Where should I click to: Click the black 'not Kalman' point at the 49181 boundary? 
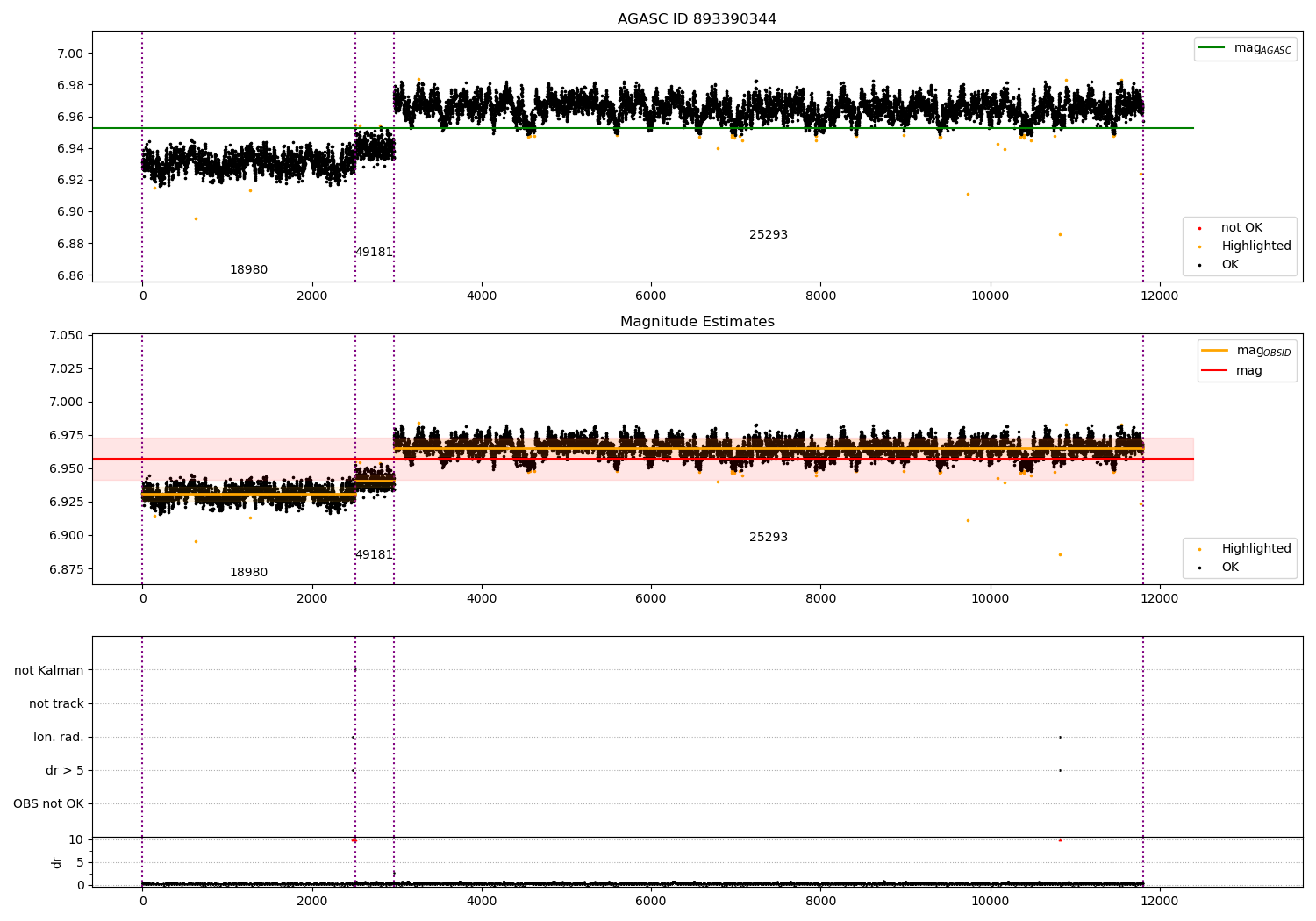coord(355,670)
